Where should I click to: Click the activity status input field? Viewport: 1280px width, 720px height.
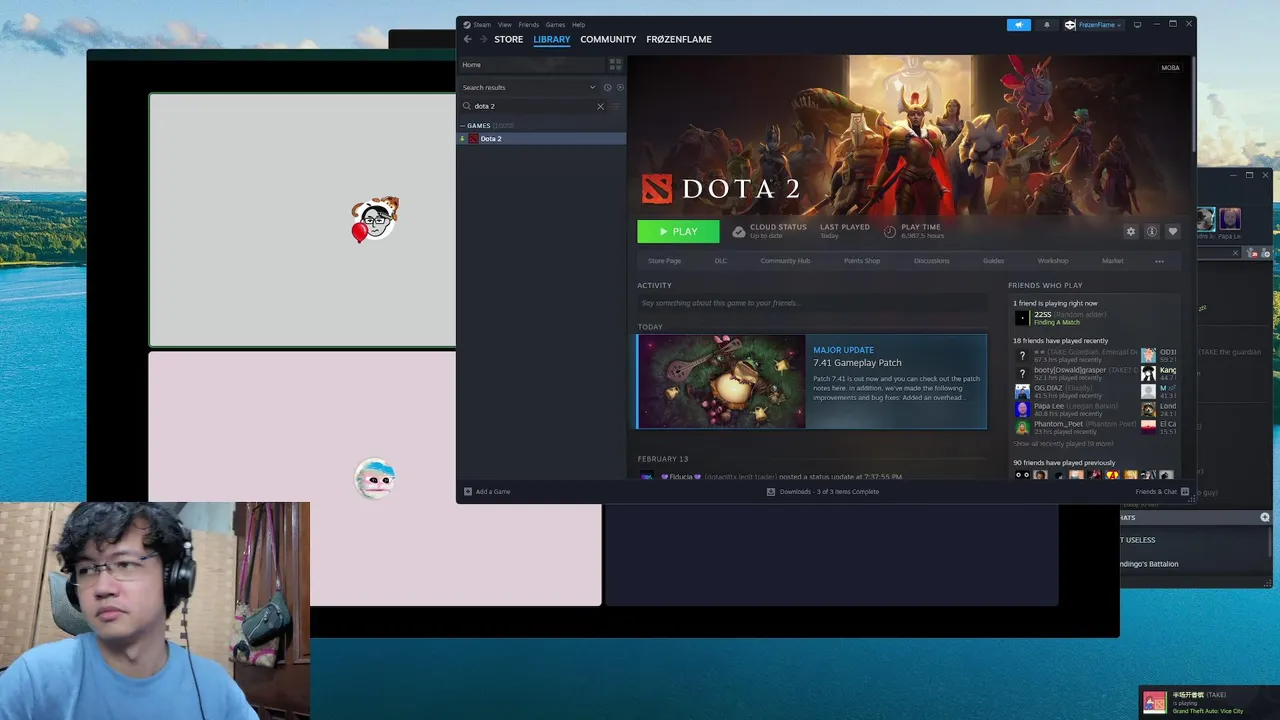pos(812,303)
